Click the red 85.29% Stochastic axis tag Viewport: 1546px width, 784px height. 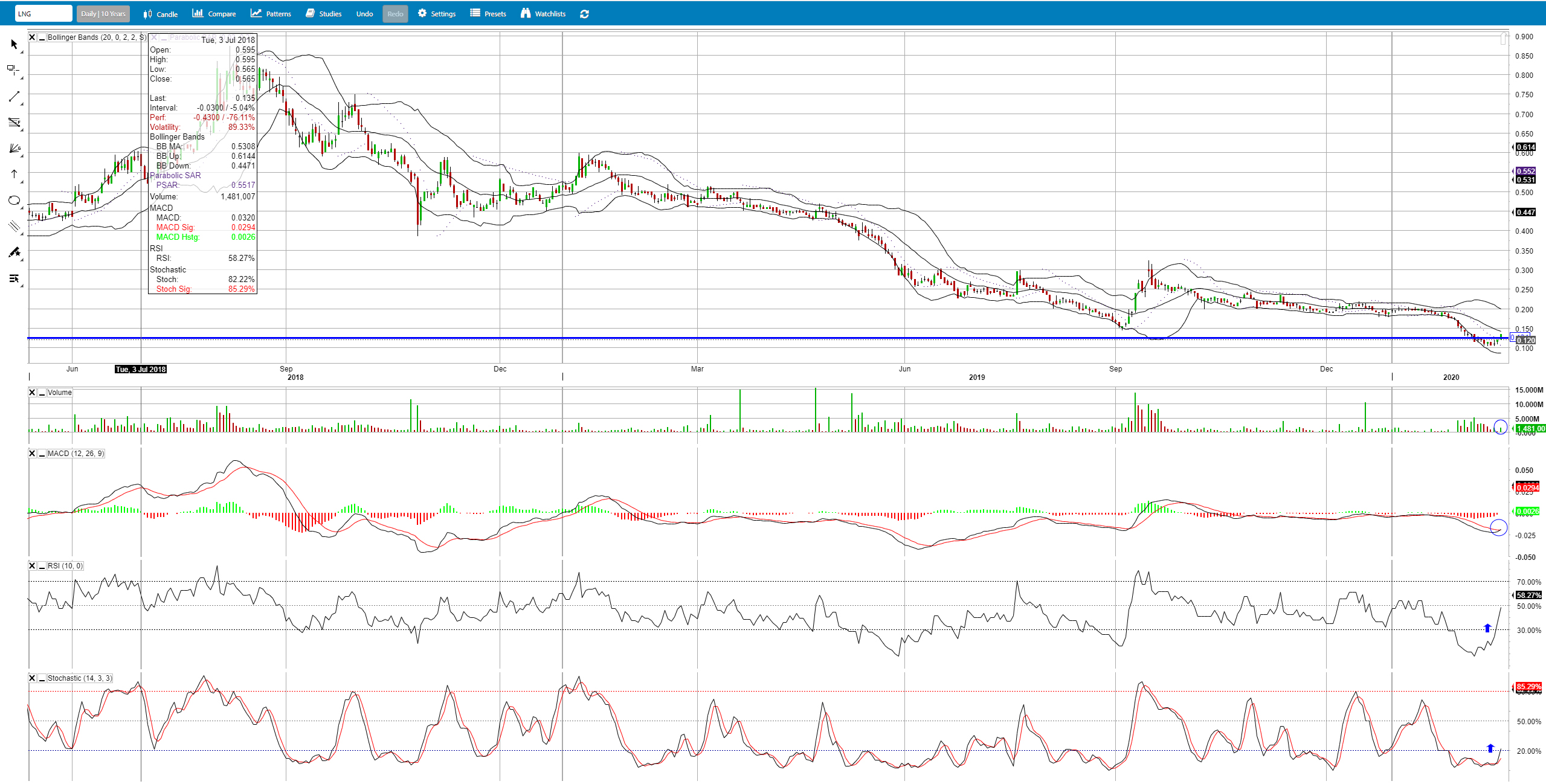(x=1528, y=687)
